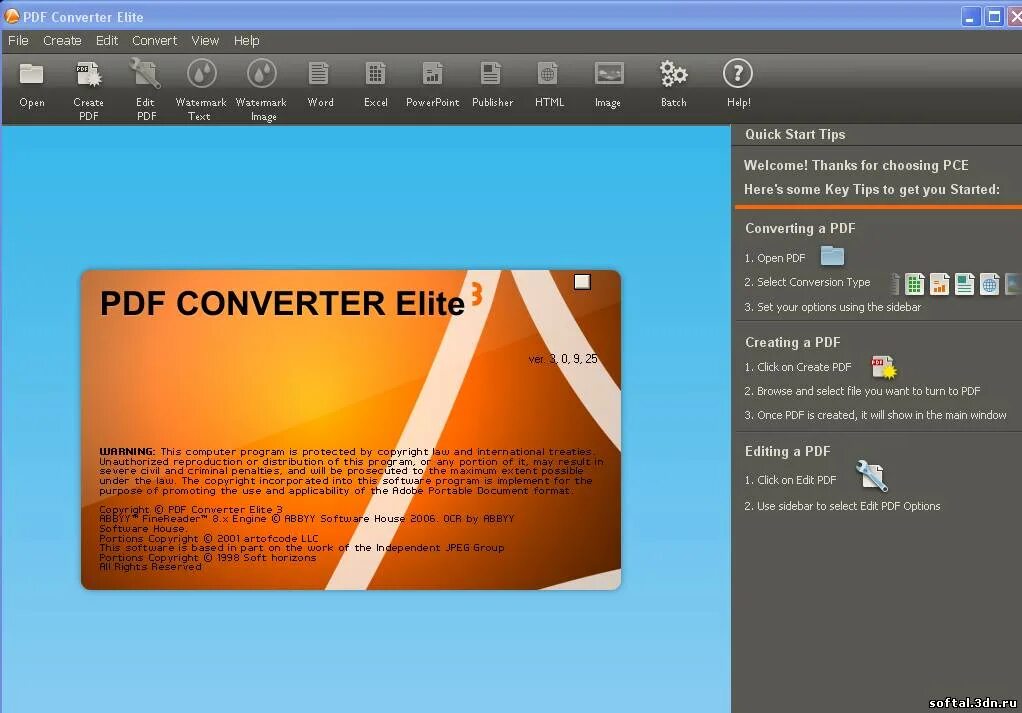Click the 'Converting a PDF' heading

point(800,229)
